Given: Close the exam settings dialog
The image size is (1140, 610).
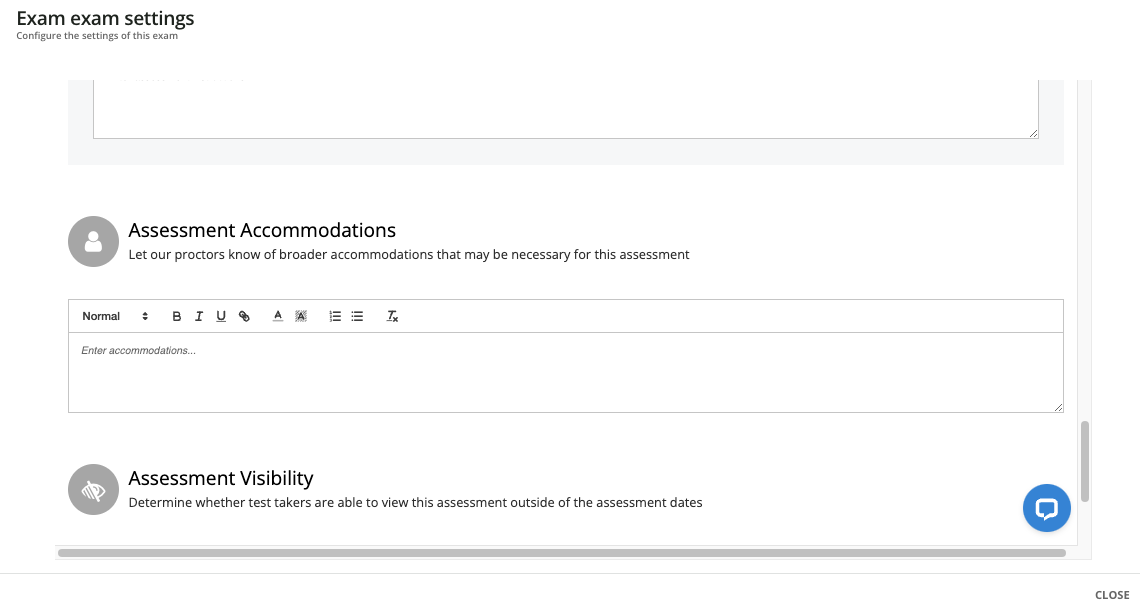Looking at the screenshot, I should click(1112, 595).
